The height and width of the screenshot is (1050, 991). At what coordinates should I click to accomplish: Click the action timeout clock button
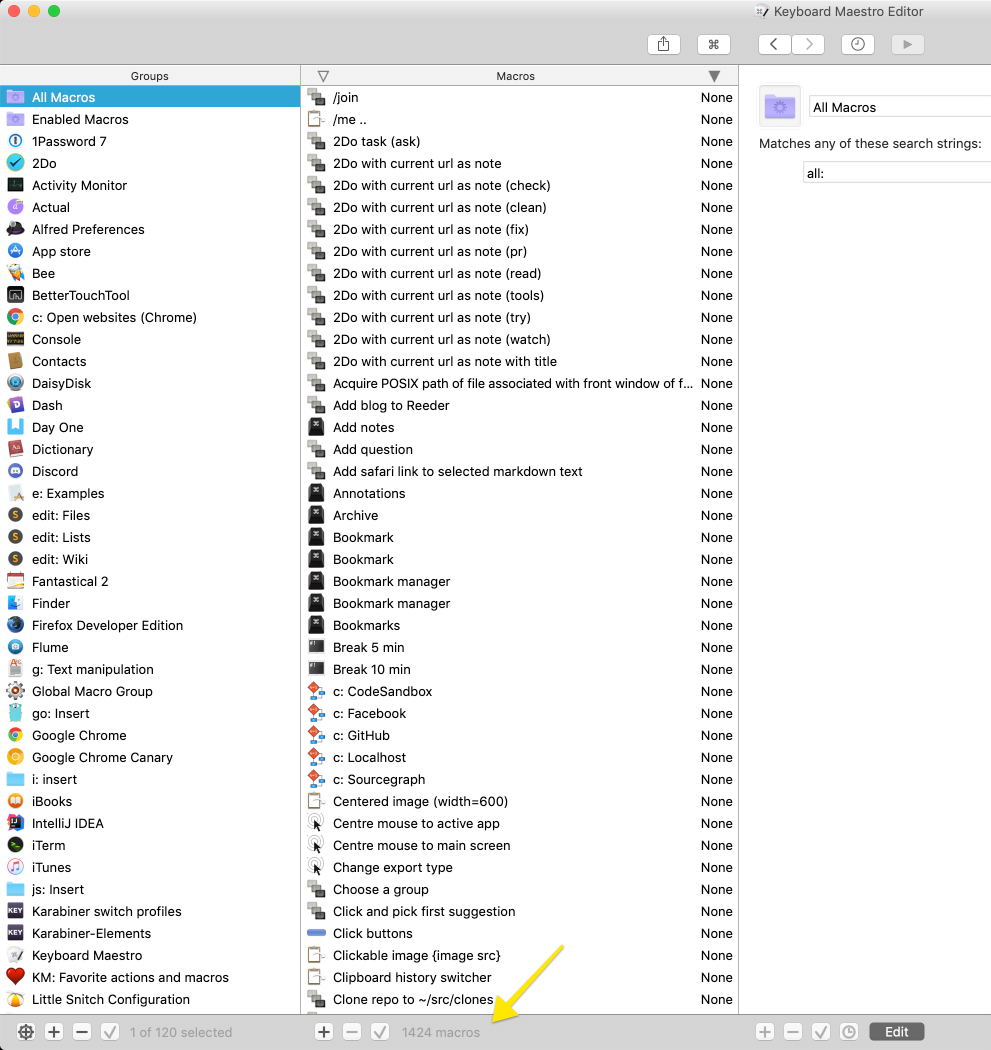point(848,1032)
